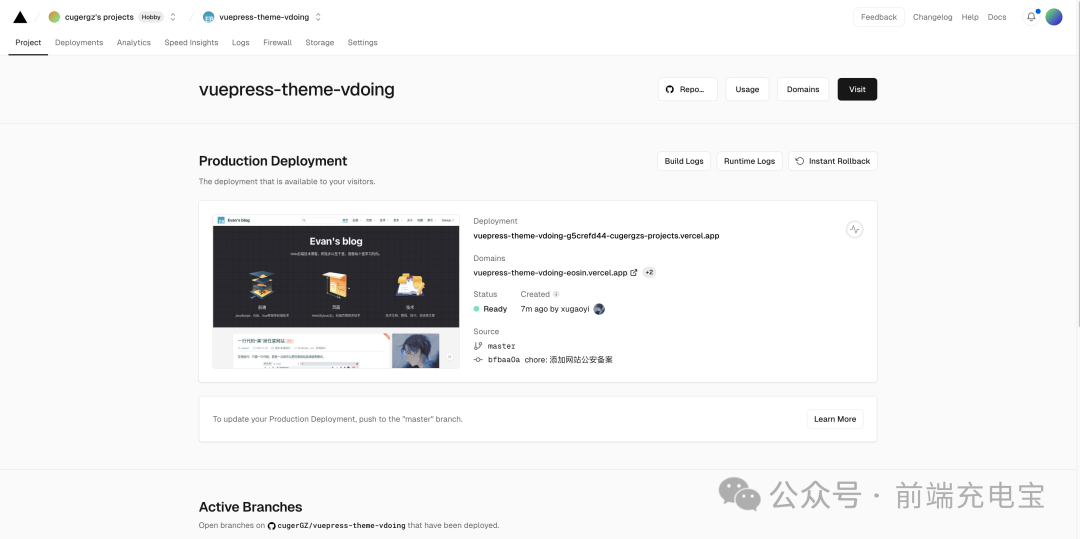Click the vuepress-theme-vdoing project avatar icon

(x=209, y=17)
